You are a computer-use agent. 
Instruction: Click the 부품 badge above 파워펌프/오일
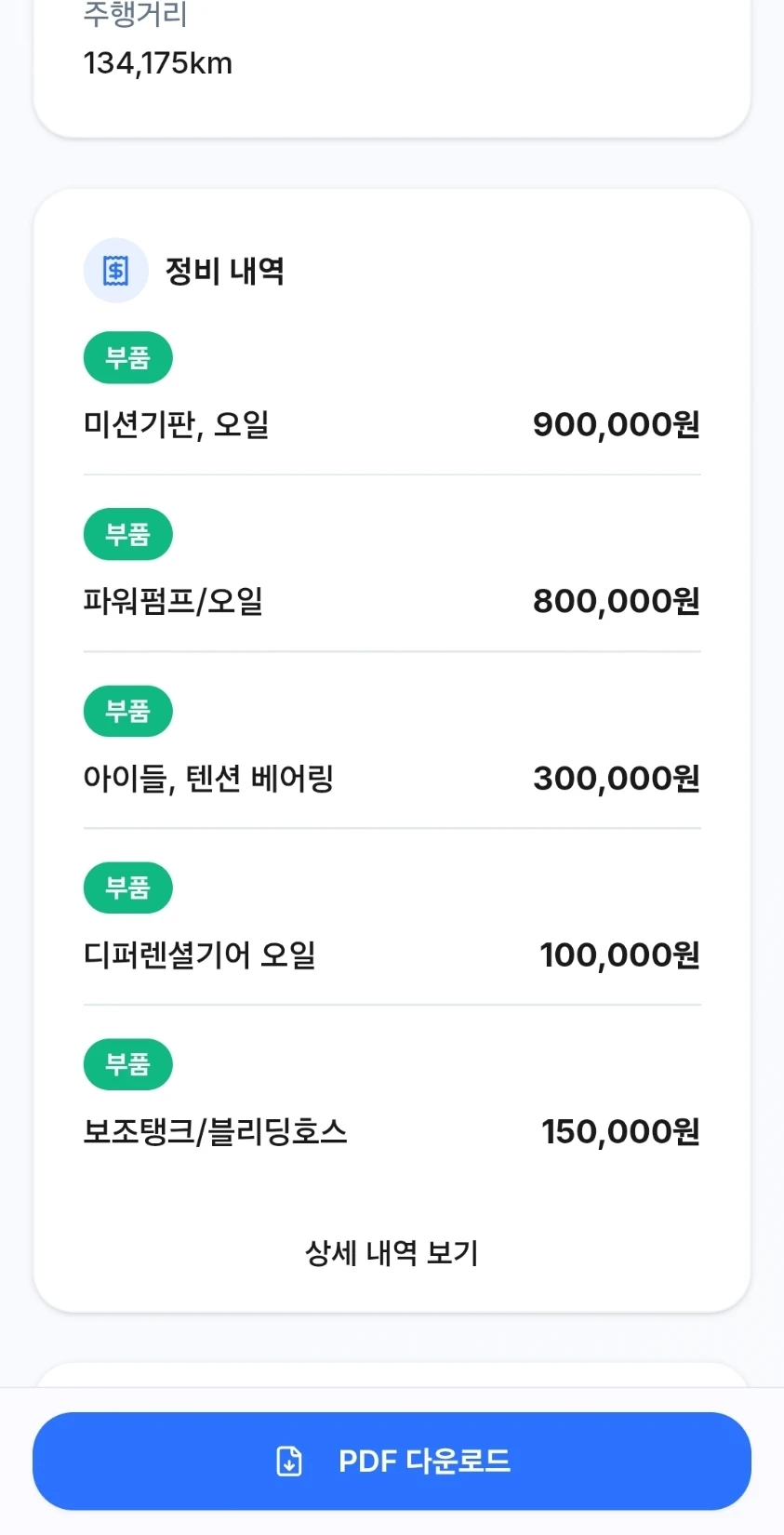128,534
